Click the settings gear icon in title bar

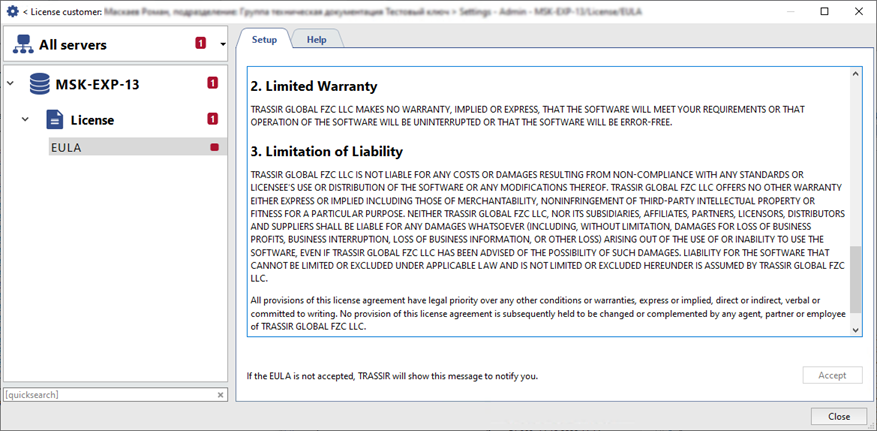(12, 11)
